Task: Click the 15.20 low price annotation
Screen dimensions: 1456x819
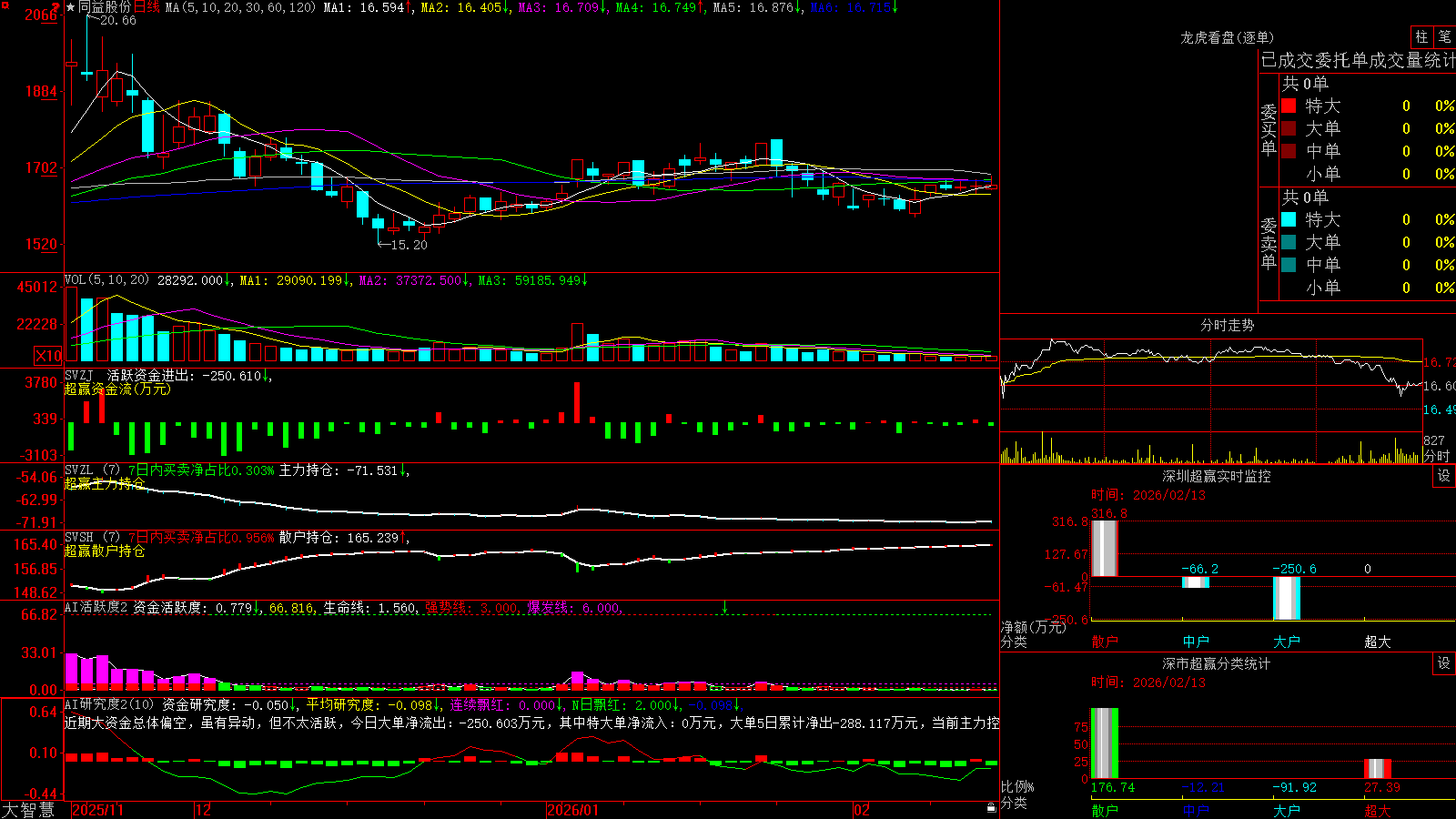Action: [409, 245]
